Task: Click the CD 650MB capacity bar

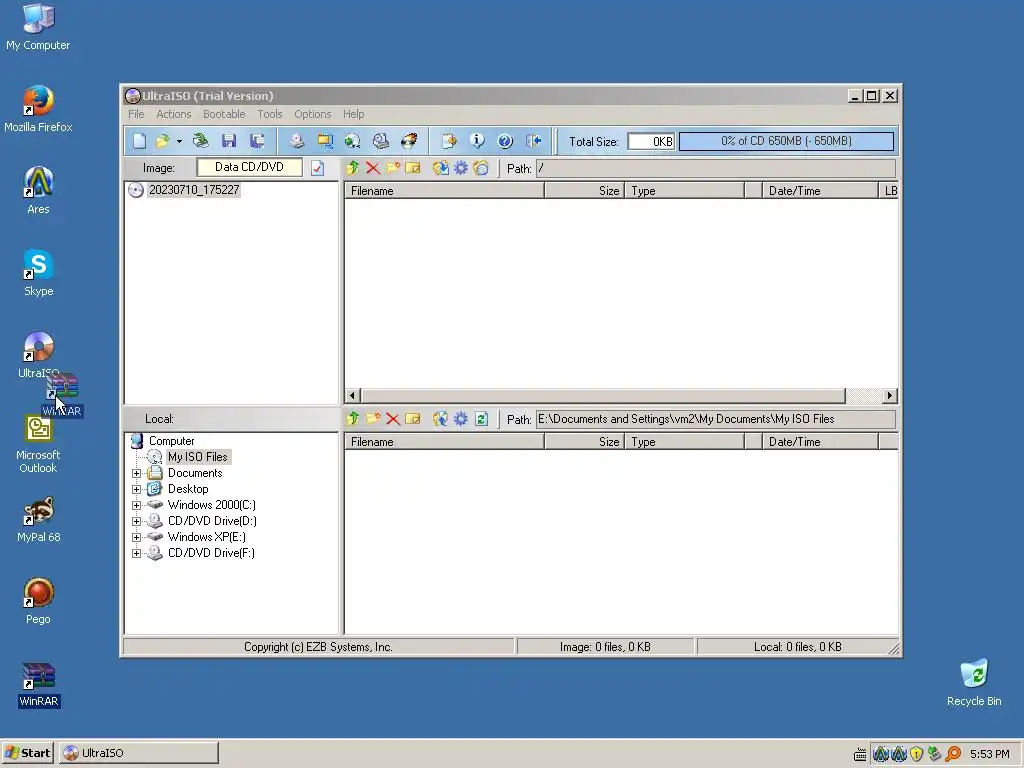Action: pyautogui.click(x=786, y=141)
